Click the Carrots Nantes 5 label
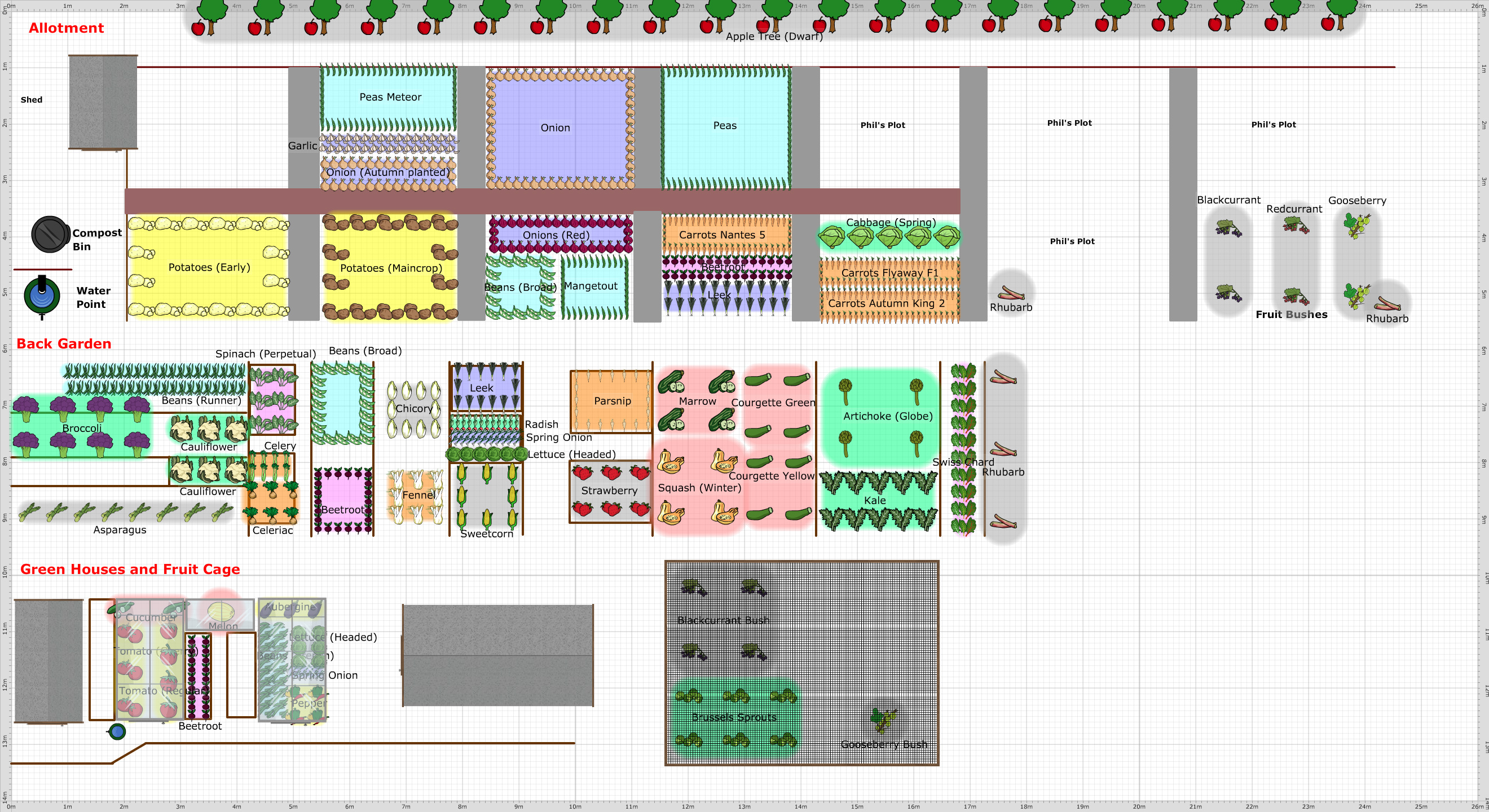1489x812 pixels. click(722, 235)
